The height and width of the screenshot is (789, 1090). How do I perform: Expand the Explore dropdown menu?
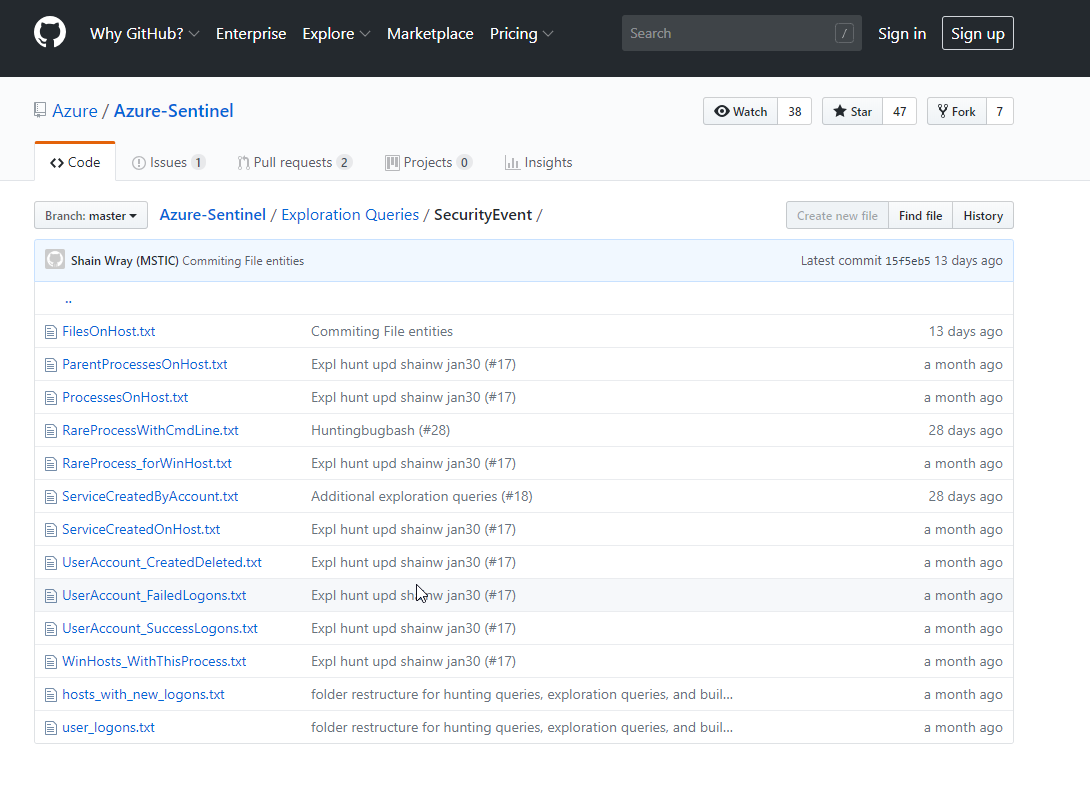[x=336, y=33]
